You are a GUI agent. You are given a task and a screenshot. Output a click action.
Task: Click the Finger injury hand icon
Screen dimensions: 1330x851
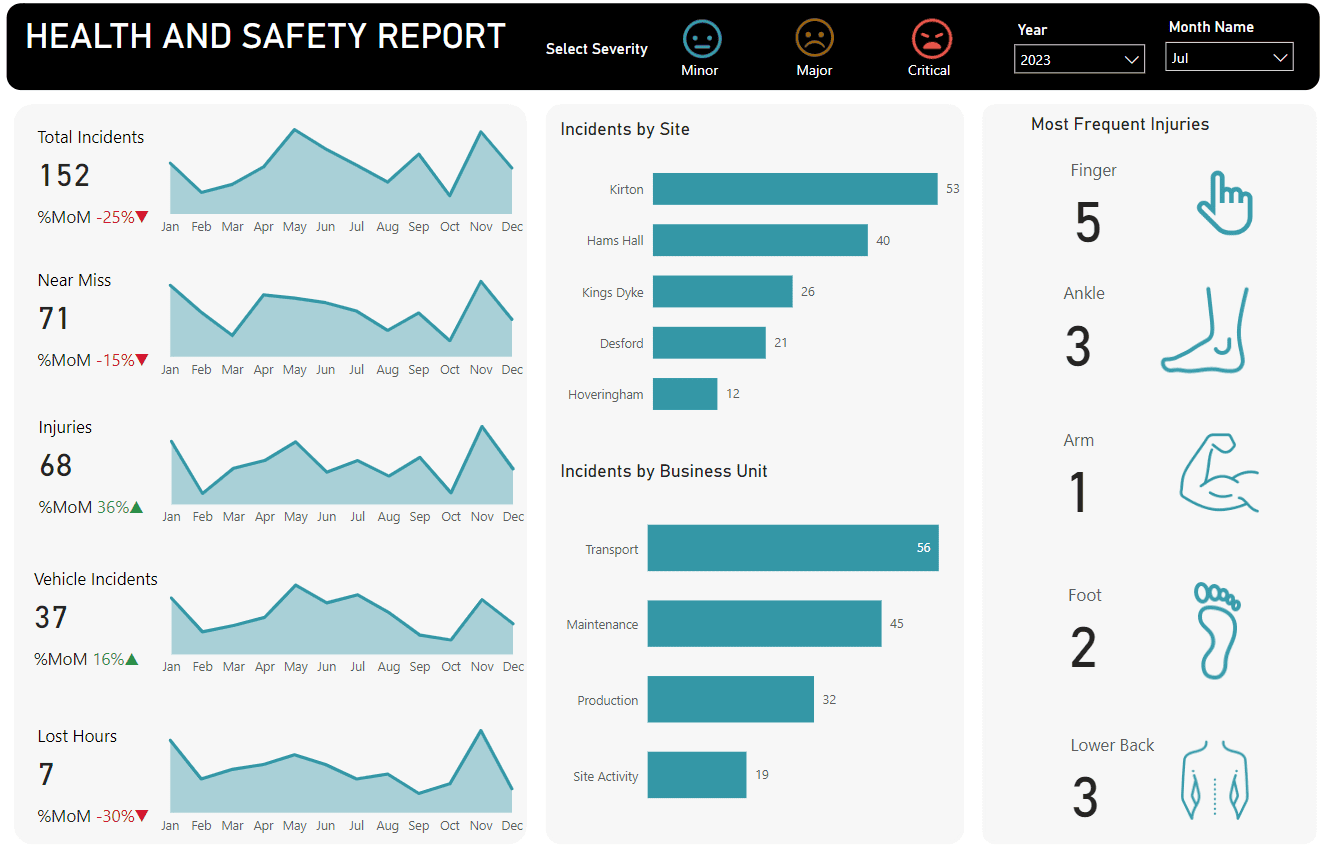coord(1224,203)
